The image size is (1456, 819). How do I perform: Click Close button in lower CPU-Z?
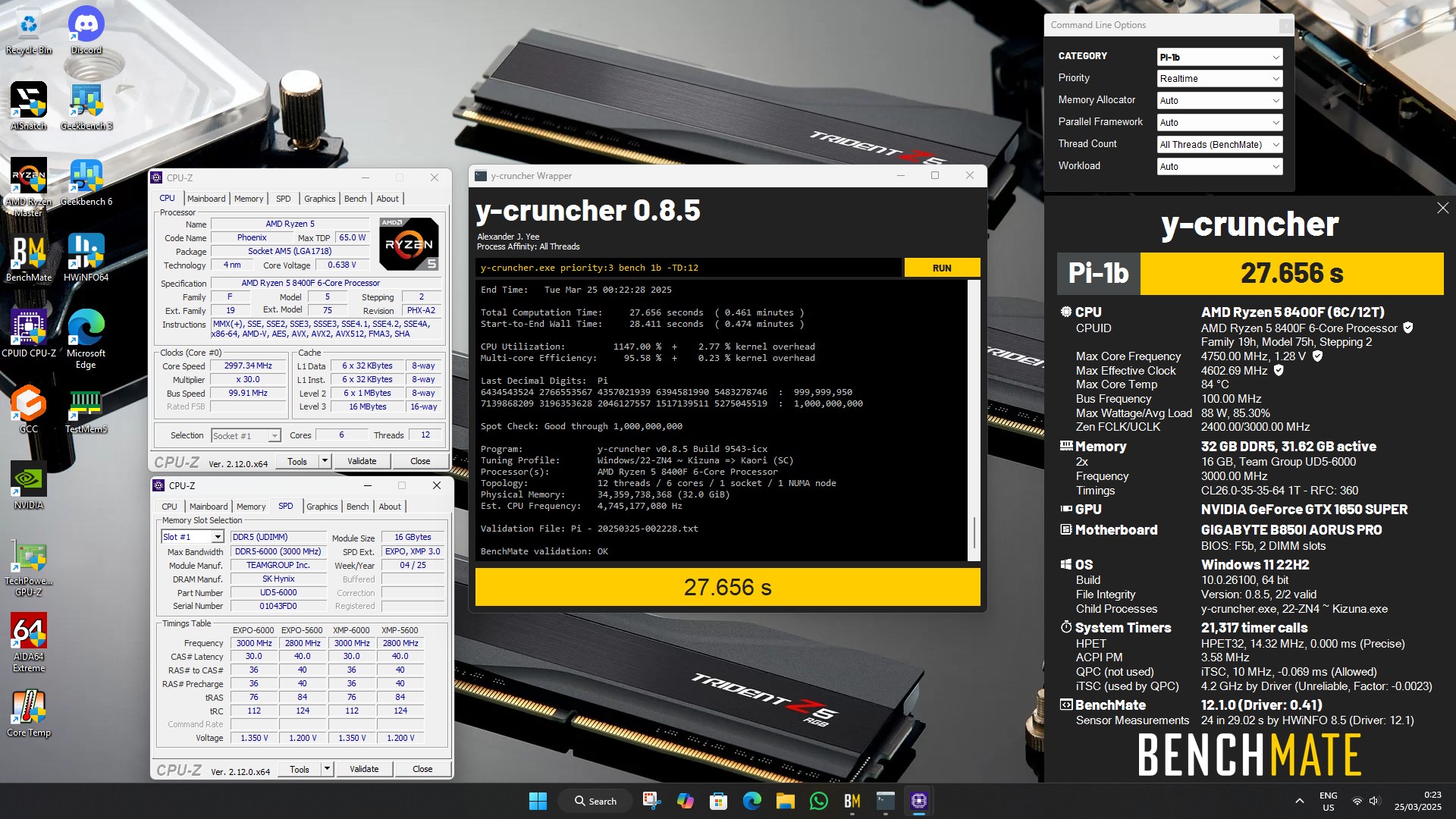click(422, 769)
